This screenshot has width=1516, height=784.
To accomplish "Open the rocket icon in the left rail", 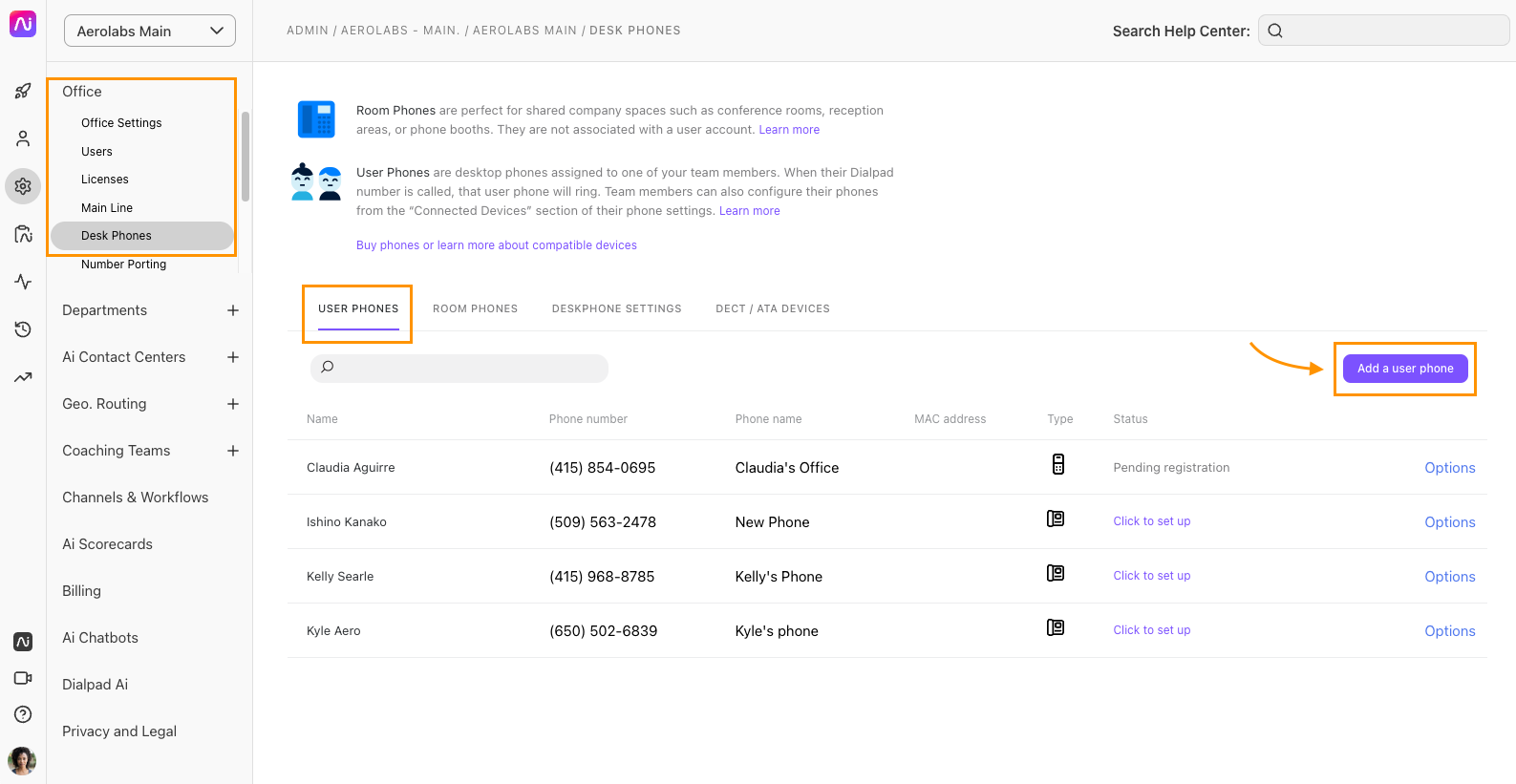I will coord(23,92).
